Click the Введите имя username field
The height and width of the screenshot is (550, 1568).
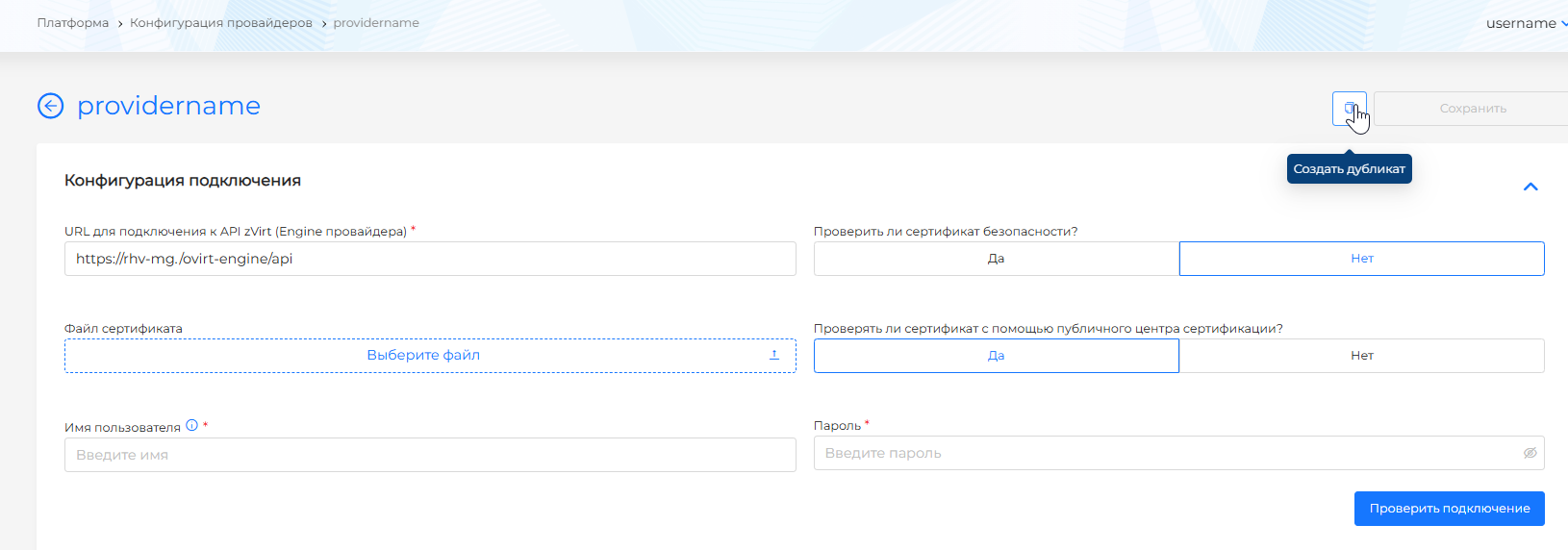tap(430, 455)
